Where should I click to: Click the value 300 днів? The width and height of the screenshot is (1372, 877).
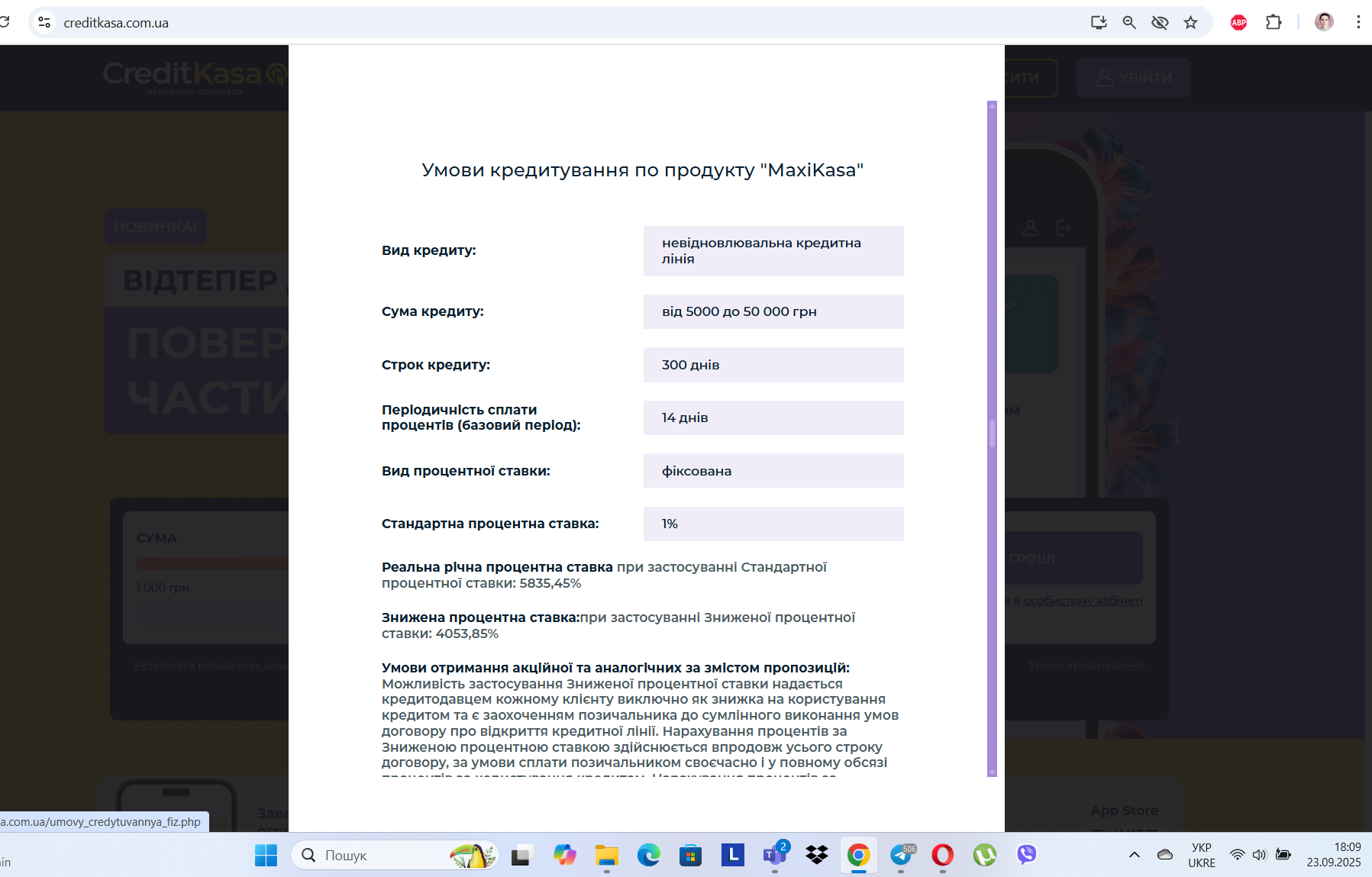773,365
